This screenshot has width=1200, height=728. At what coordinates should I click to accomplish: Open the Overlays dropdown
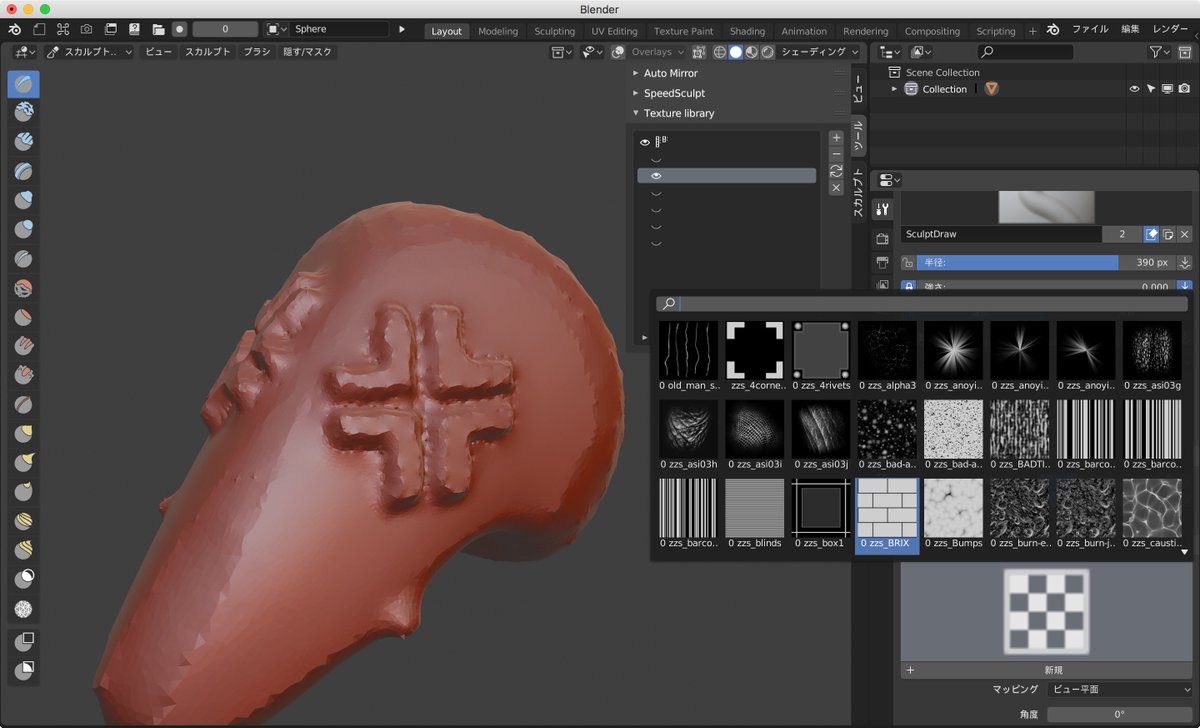point(658,52)
